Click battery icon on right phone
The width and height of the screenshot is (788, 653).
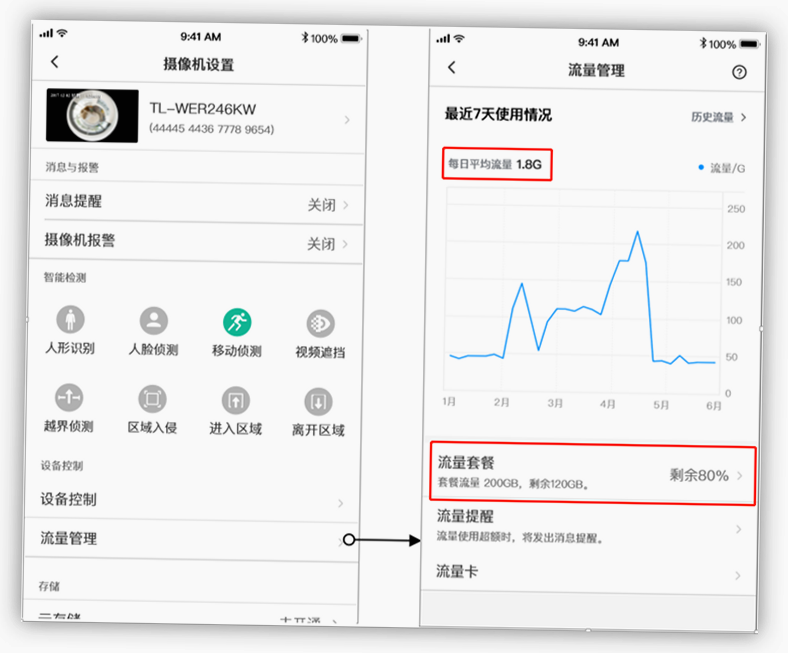(x=749, y=44)
